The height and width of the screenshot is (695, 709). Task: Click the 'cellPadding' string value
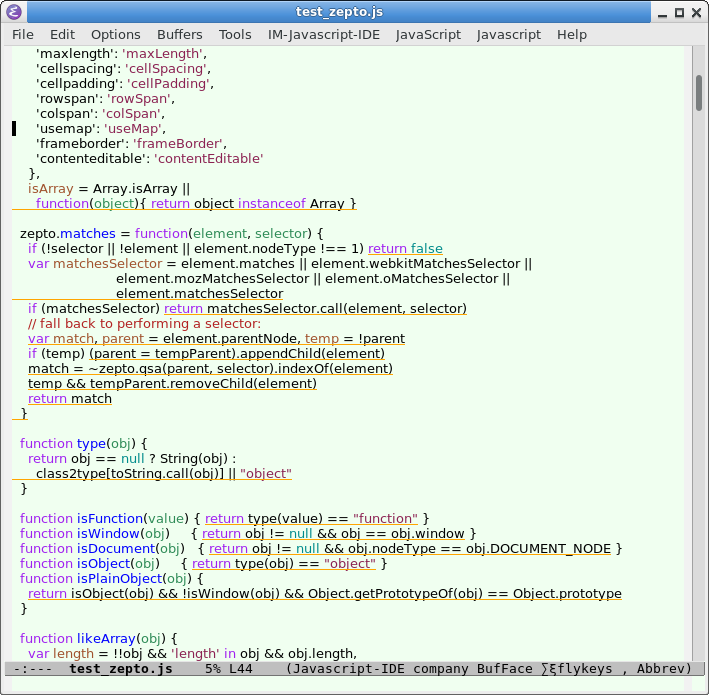[x=168, y=84]
